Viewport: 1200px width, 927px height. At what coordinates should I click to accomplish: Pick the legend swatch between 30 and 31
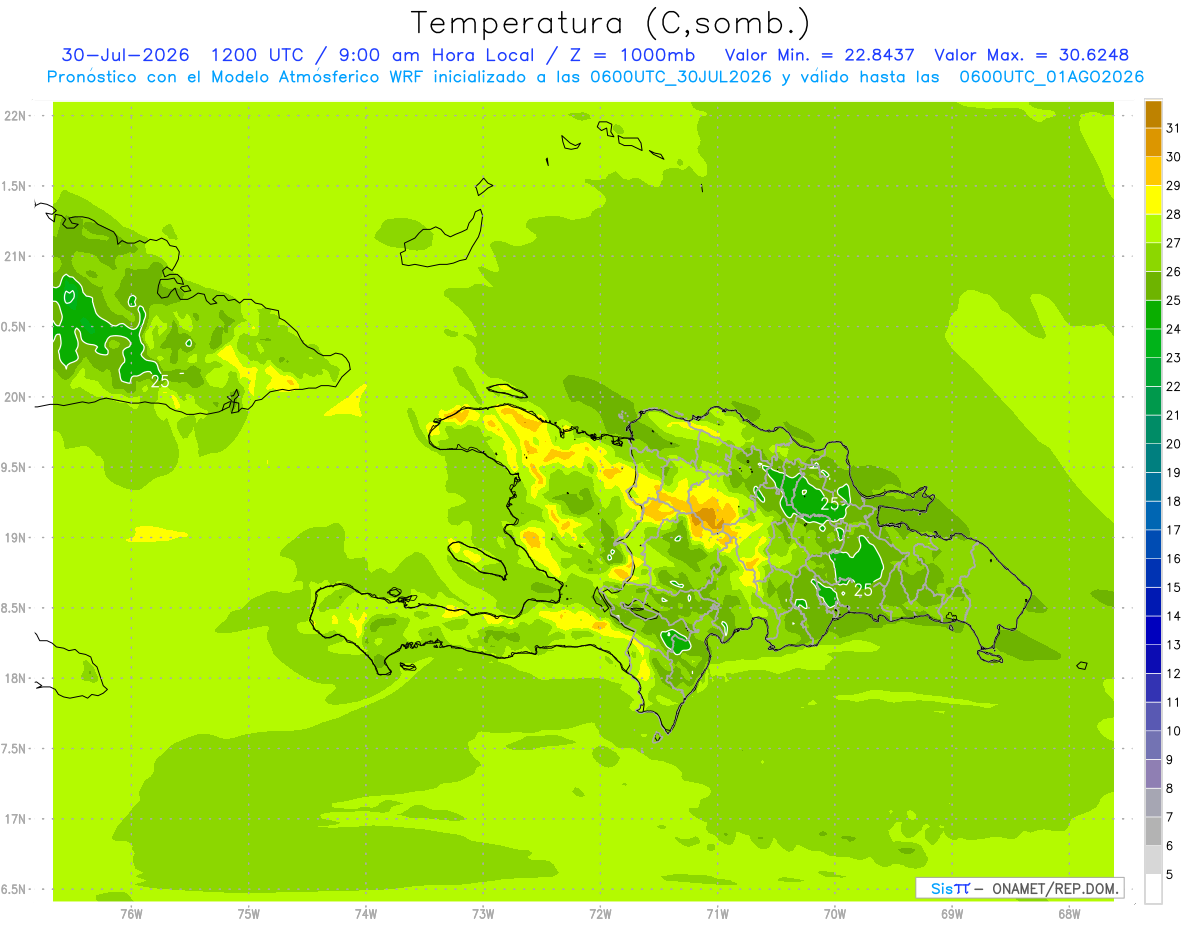[x=1153, y=142]
